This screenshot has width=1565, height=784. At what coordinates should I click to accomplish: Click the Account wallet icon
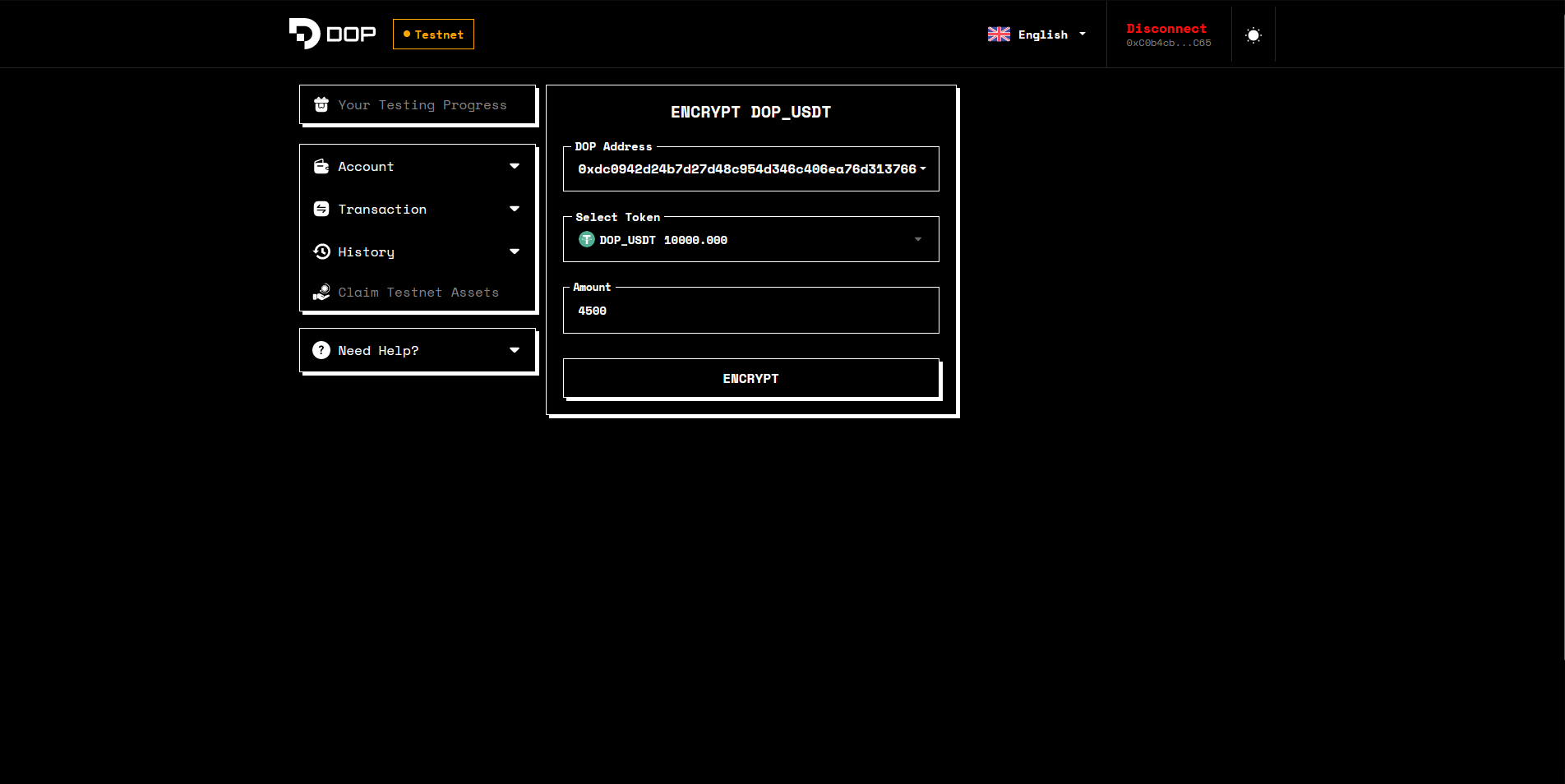pyautogui.click(x=321, y=167)
